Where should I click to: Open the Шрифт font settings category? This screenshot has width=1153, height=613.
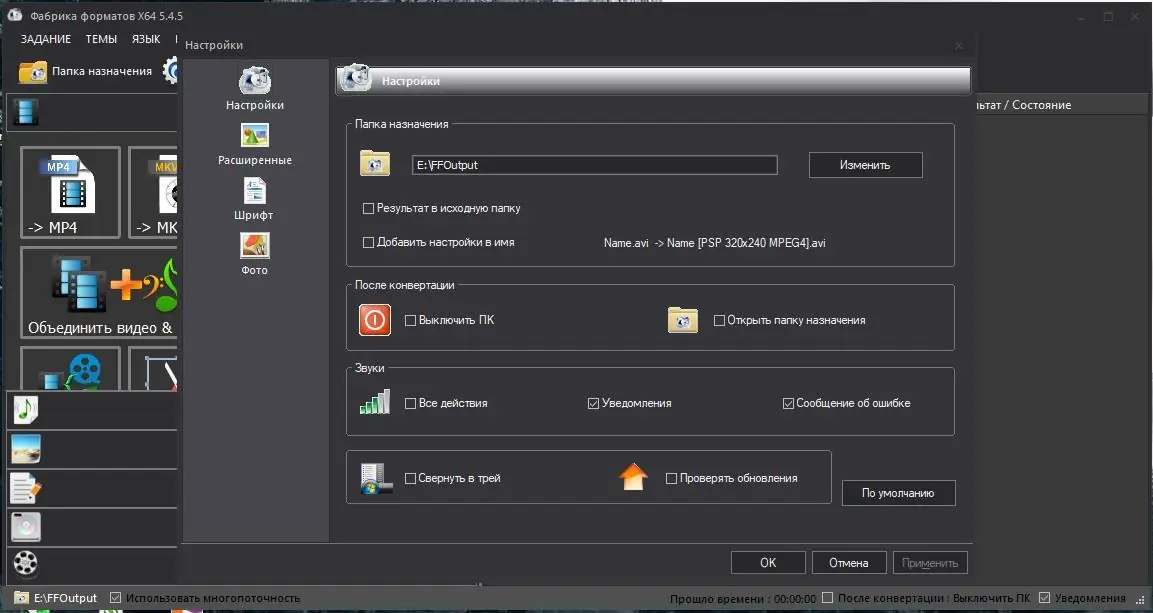(254, 199)
